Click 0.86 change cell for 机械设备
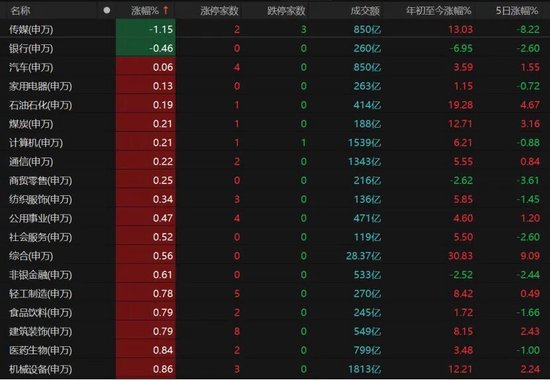 click(x=146, y=369)
